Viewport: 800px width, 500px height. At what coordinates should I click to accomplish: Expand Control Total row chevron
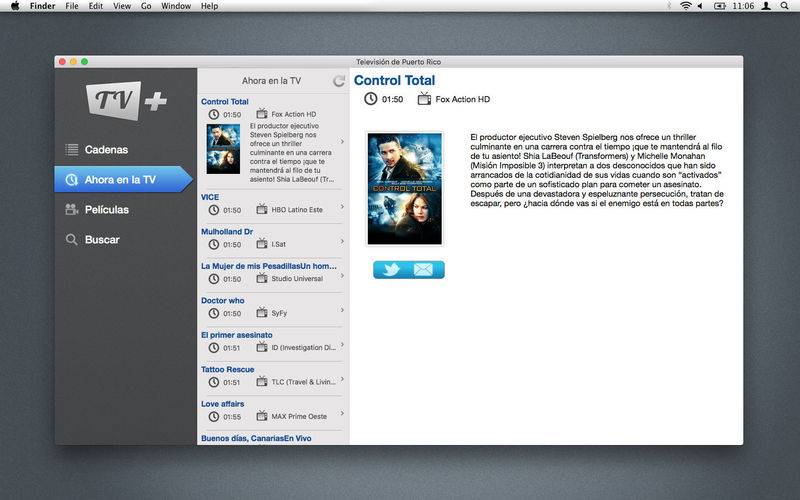click(x=342, y=142)
